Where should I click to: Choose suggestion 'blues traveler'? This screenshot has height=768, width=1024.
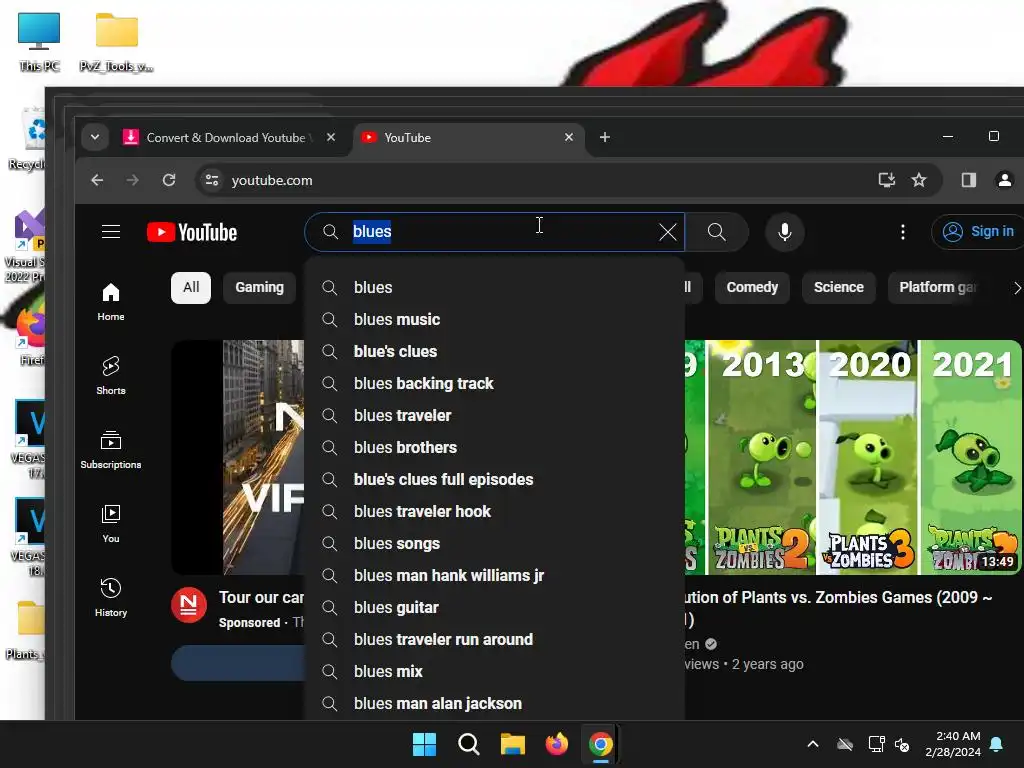pos(494,415)
